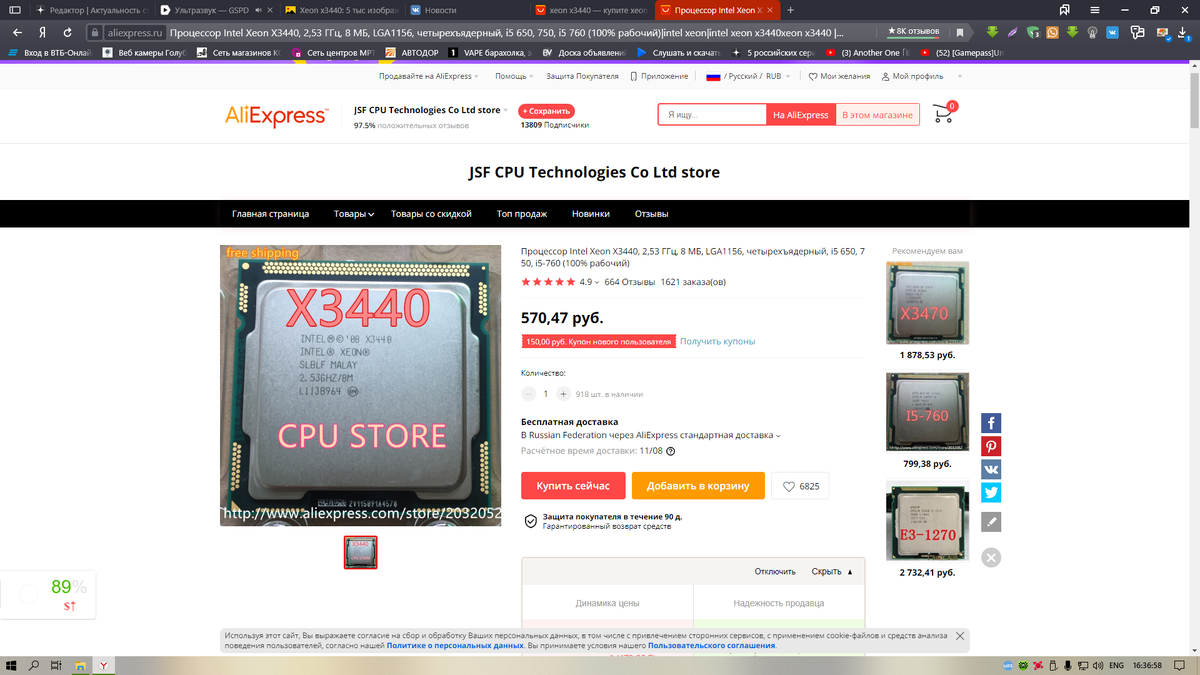Go back using the browser back arrow
Viewport: 1200px width, 675px height.
(17, 32)
